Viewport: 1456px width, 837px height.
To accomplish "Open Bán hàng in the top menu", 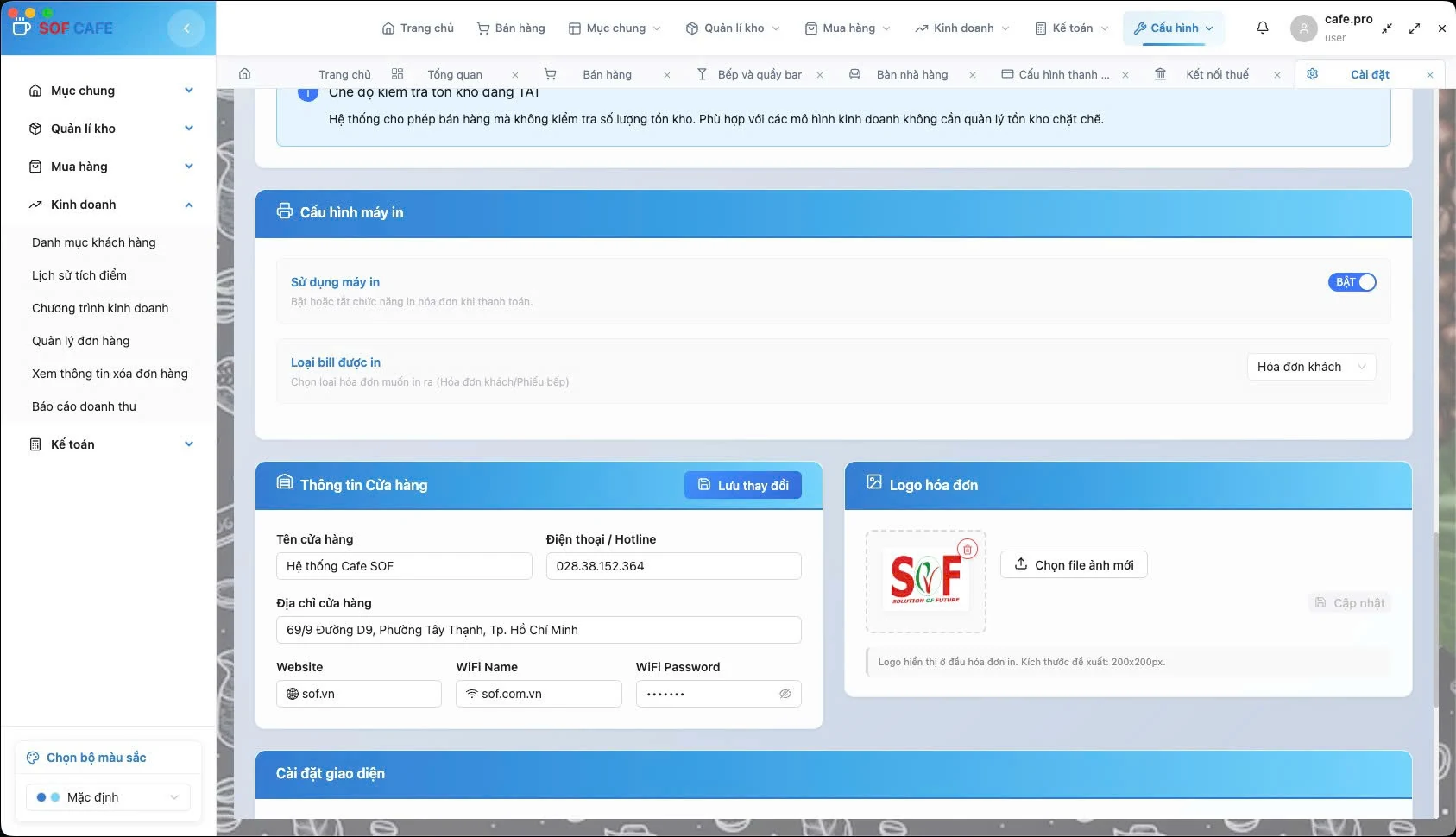I will point(511,28).
